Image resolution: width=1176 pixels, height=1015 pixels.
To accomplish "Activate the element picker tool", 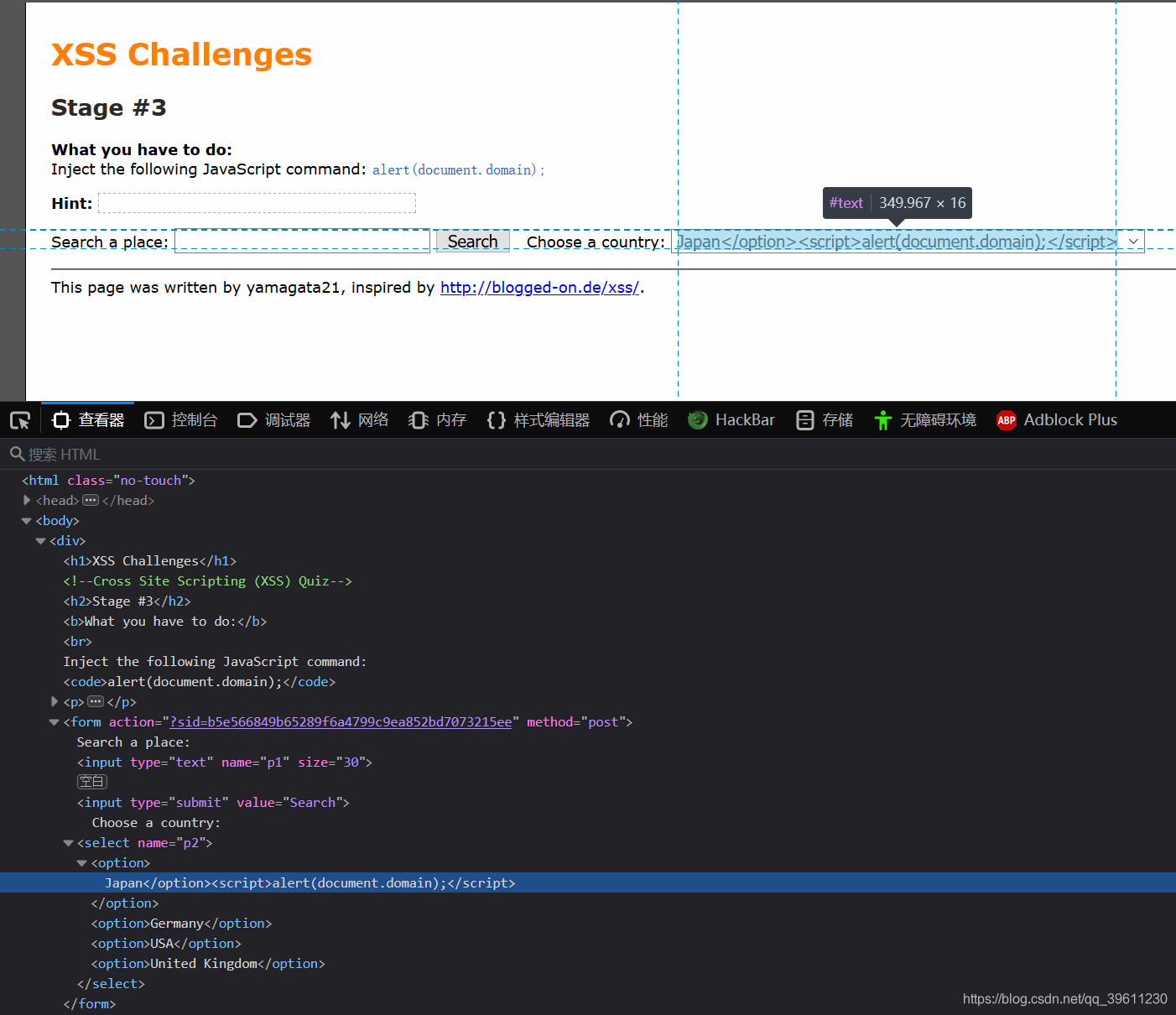I will (x=20, y=420).
